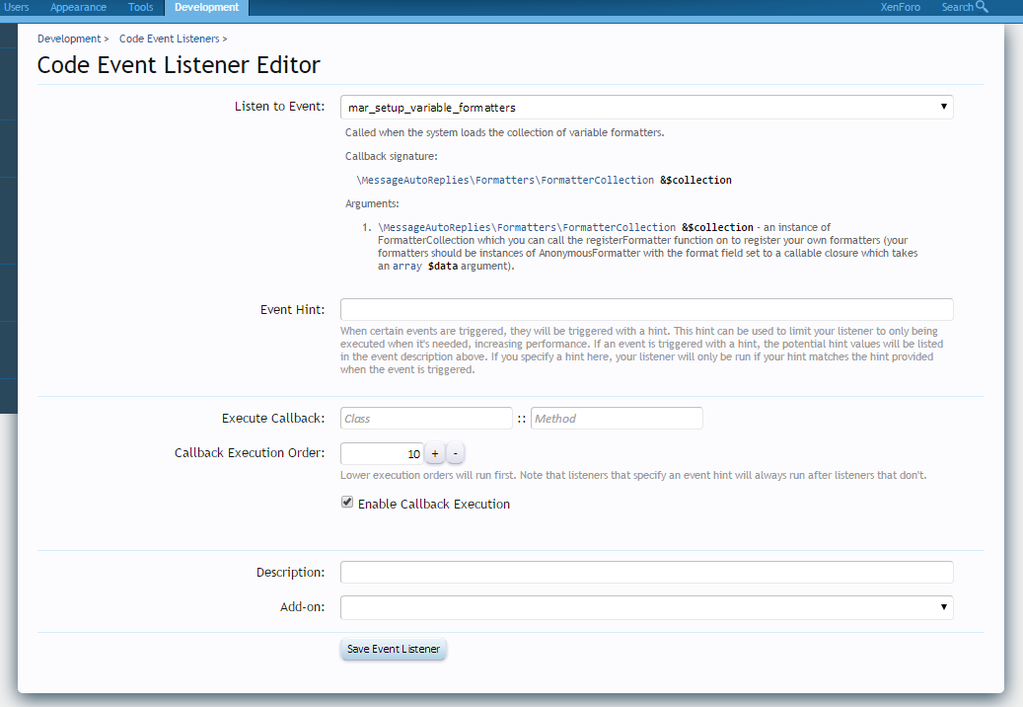Screen dimensions: 1023x707
Task: Select the Development tab
Action: coord(206,7)
